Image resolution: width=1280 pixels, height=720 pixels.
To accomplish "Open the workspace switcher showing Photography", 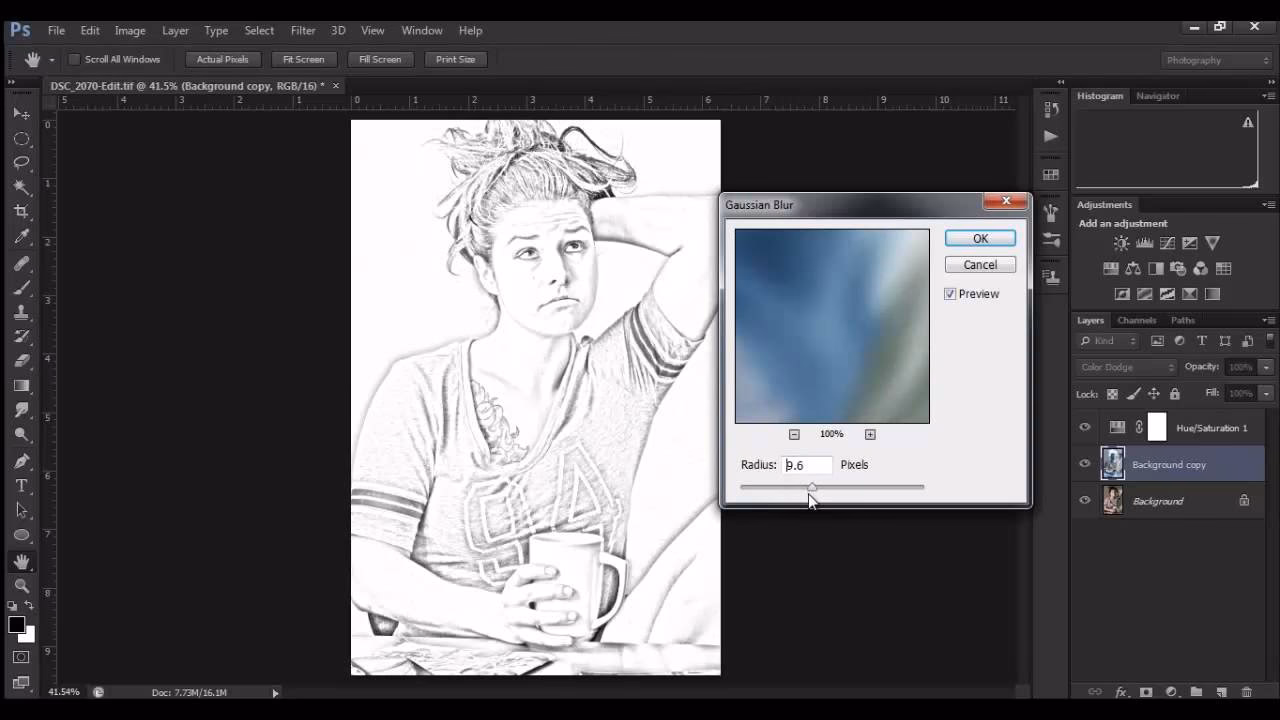I will pos(1214,60).
